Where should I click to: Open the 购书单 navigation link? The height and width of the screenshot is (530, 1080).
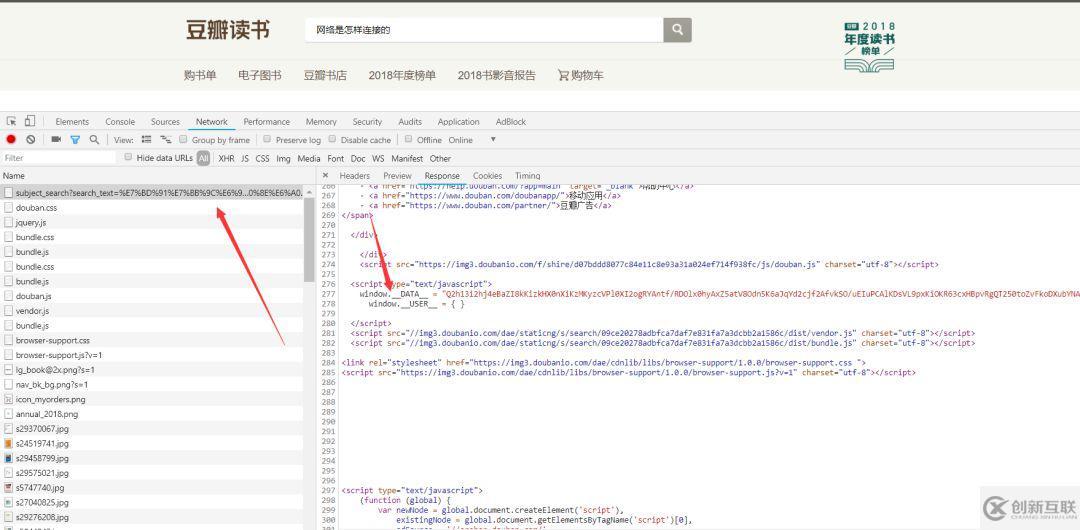point(200,75)
